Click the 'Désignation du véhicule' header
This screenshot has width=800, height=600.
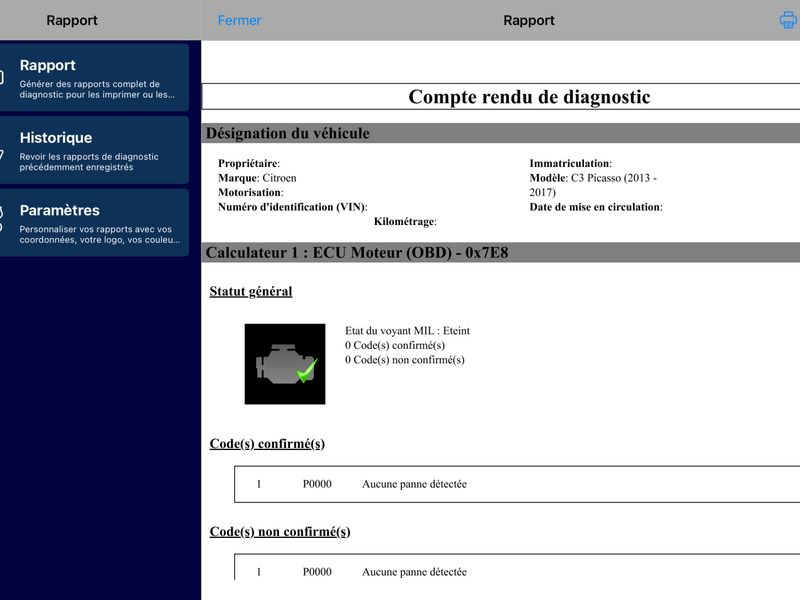[501, 133]
